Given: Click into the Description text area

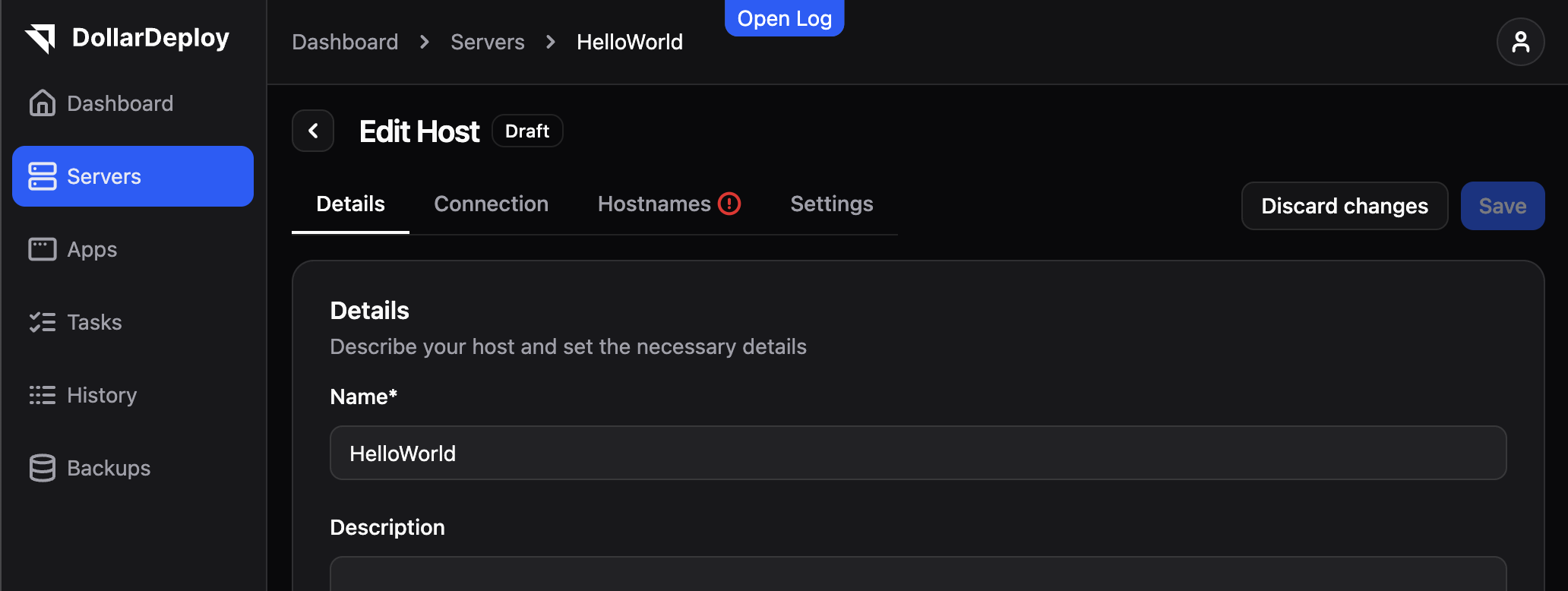Looking at the screenshot, I should coord(918,574).
